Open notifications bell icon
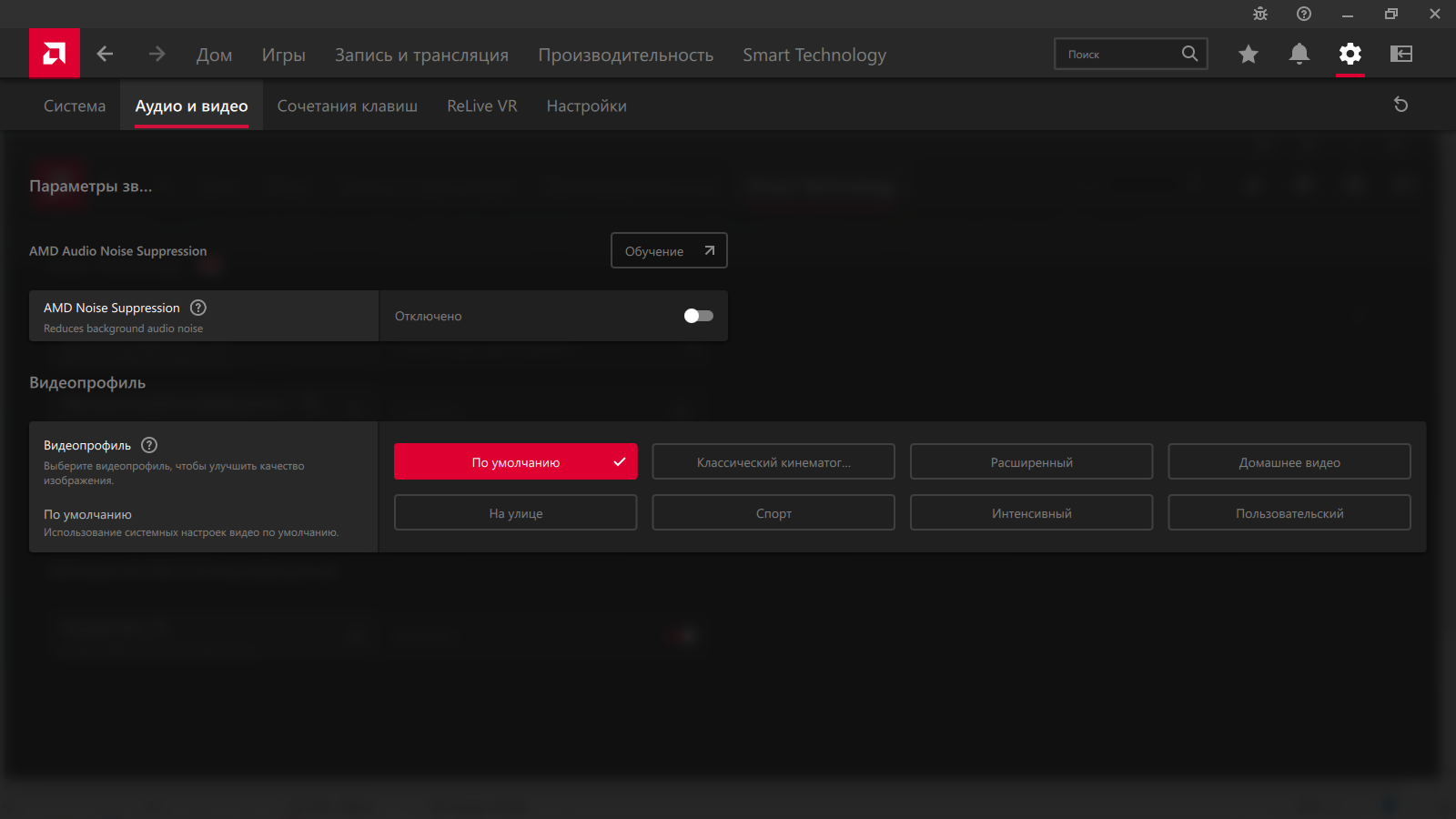This screenshot has width=1456, height=819. point(1299,54)
